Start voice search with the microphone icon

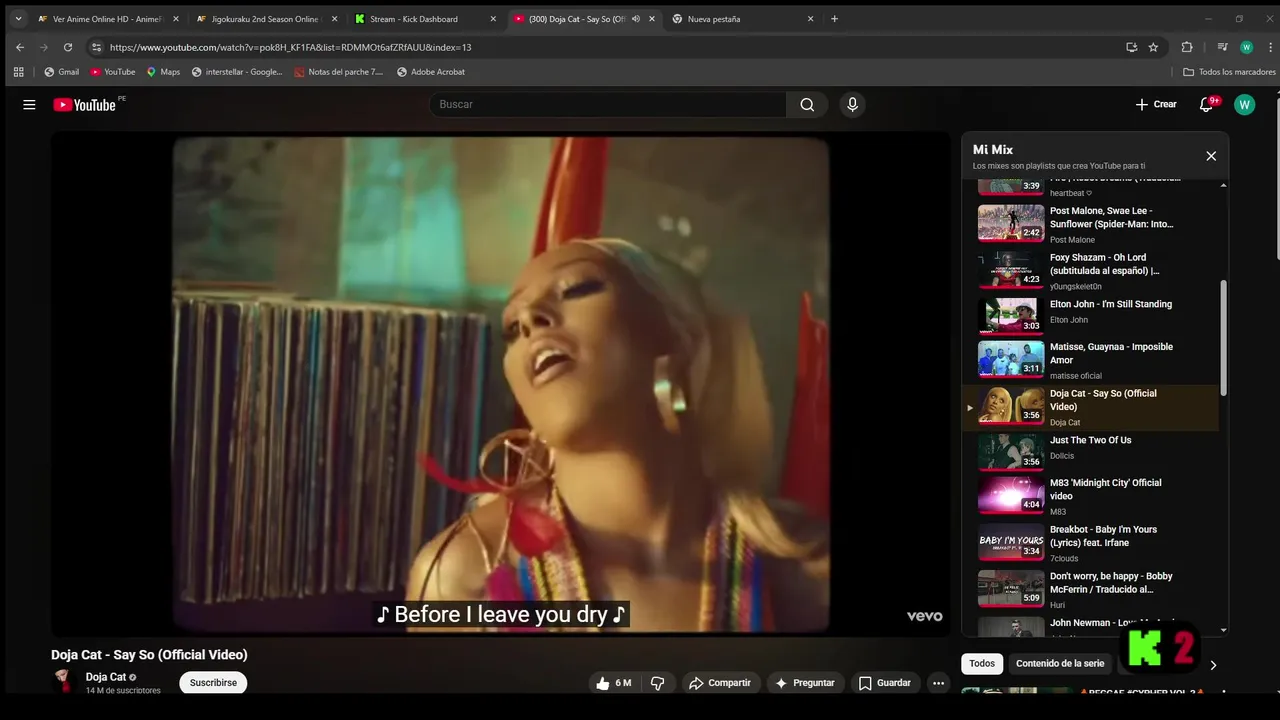852,105
